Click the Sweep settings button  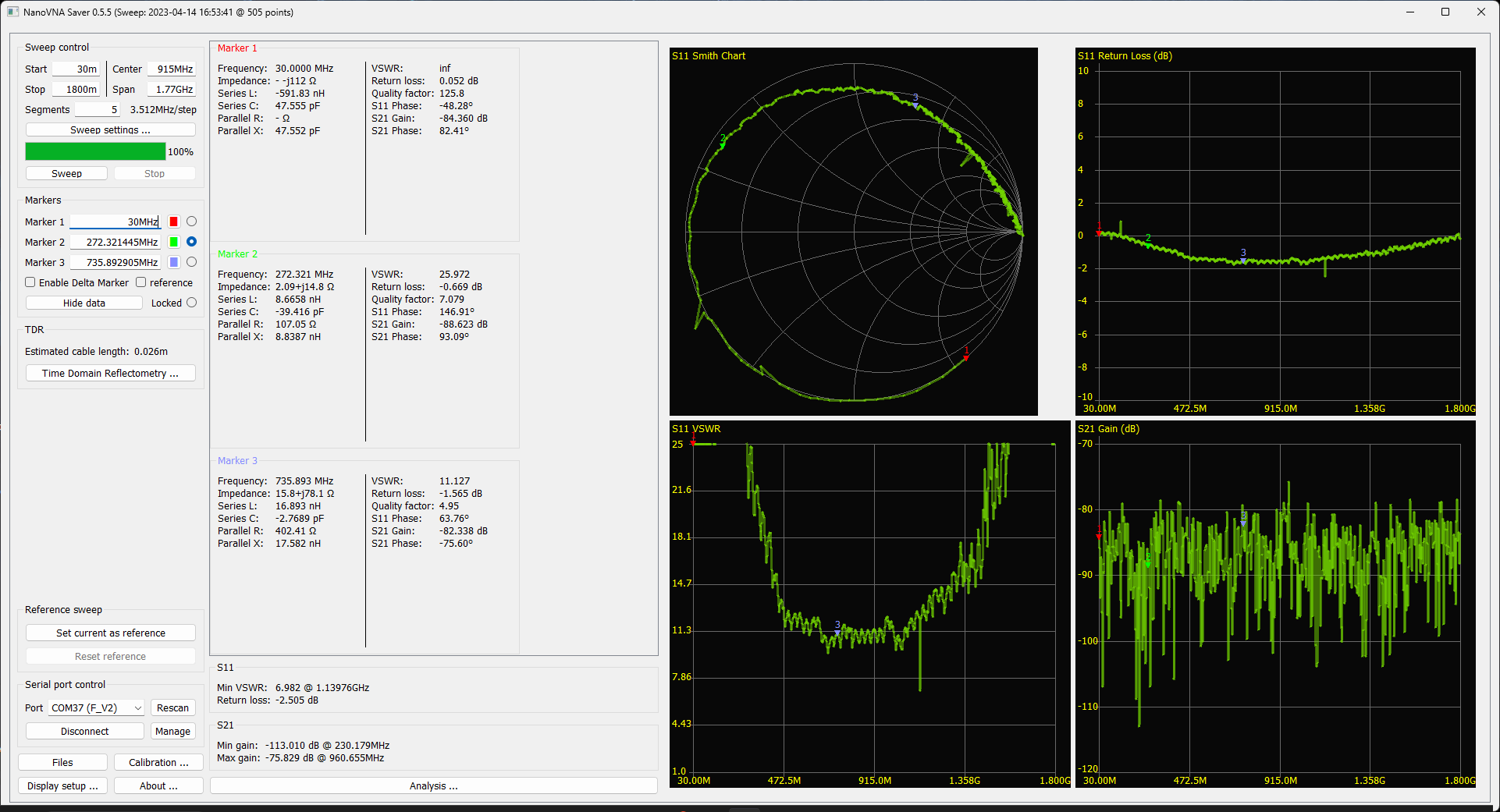(x=111, y=129)
